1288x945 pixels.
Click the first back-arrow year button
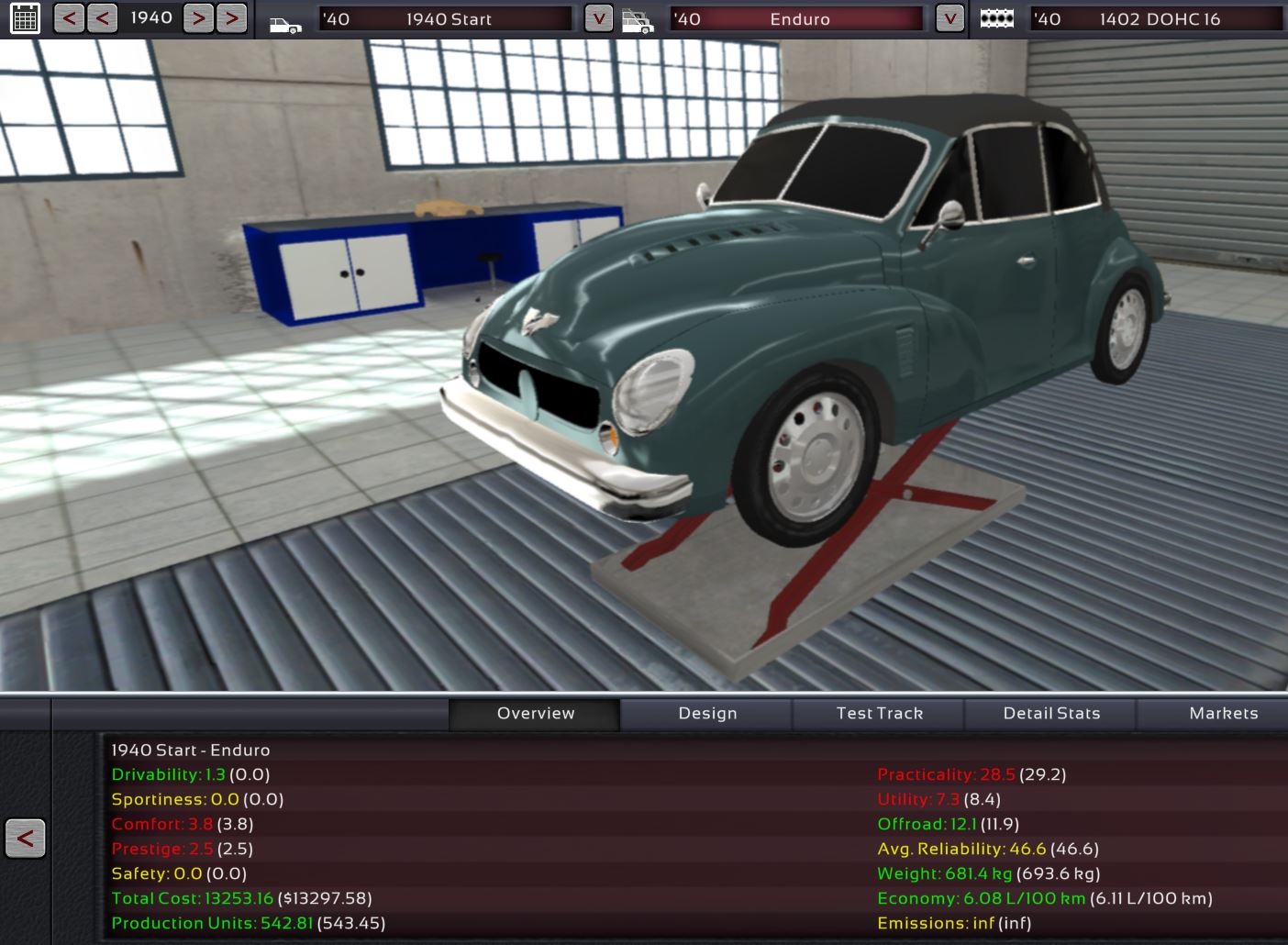coord(69,18)
